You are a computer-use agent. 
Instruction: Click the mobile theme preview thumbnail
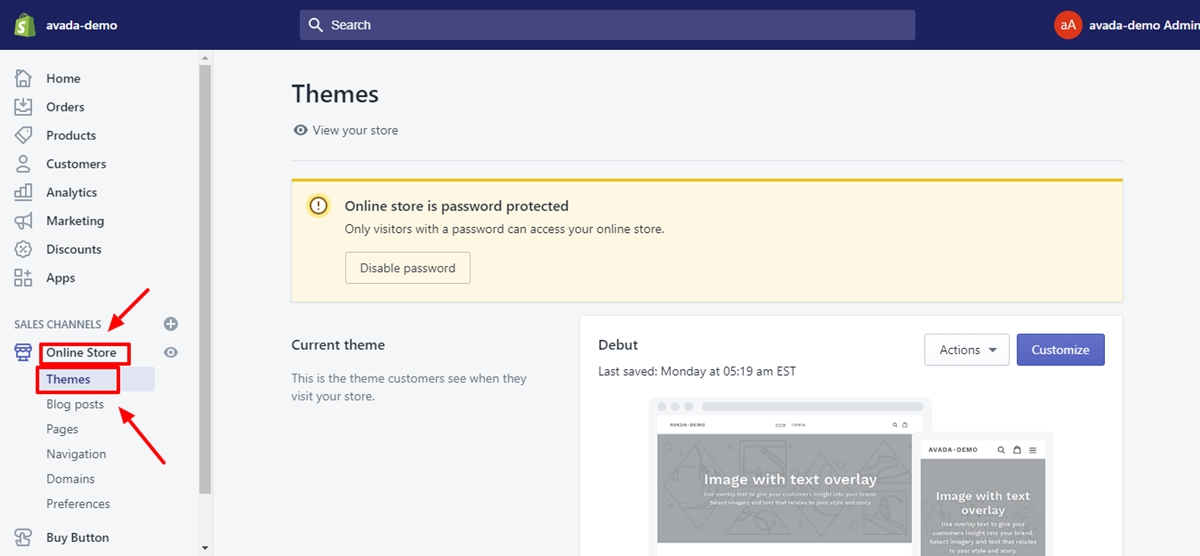(x=983, y=496)
